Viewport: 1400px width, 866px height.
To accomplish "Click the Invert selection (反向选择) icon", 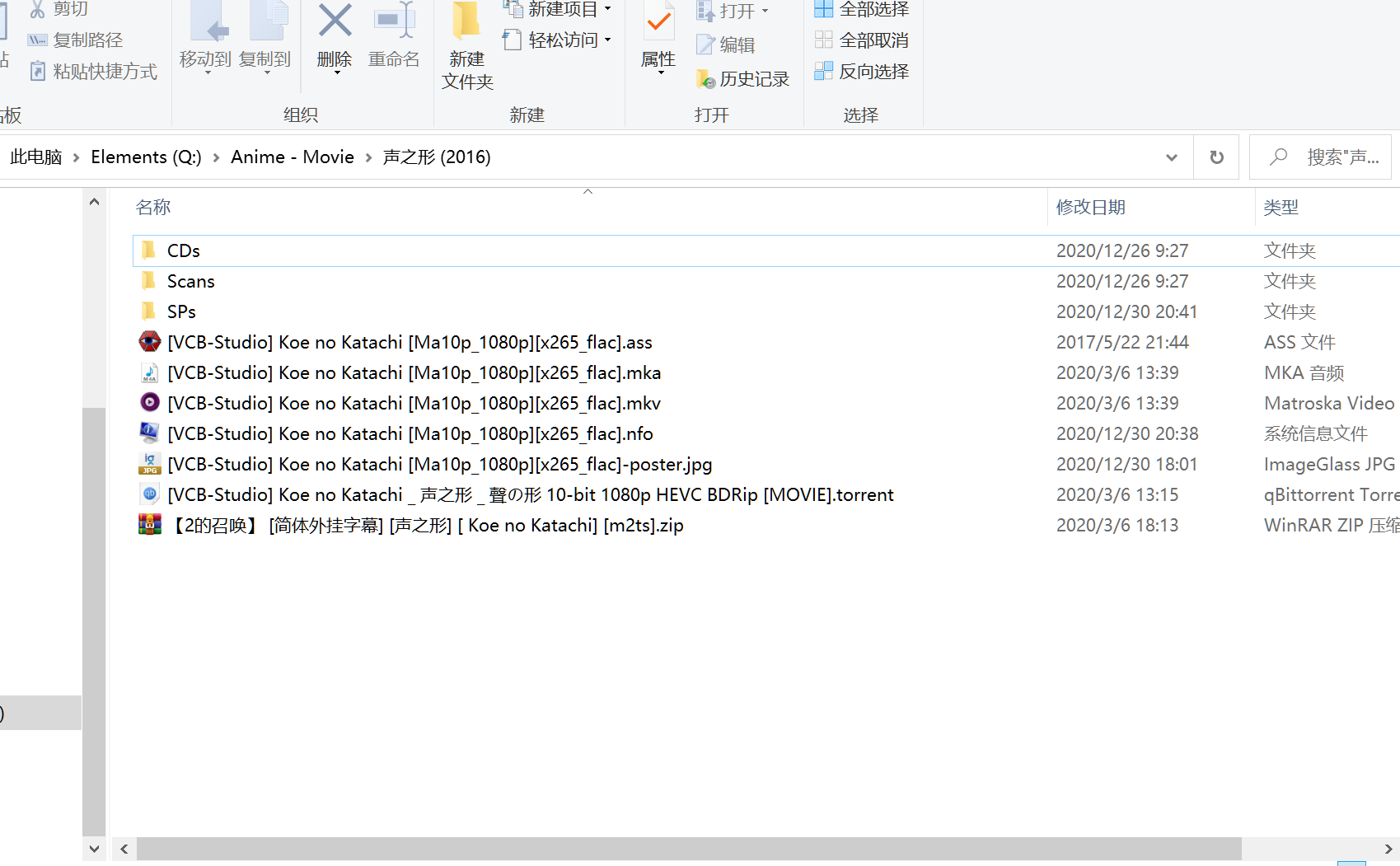I will coord(824,71).
